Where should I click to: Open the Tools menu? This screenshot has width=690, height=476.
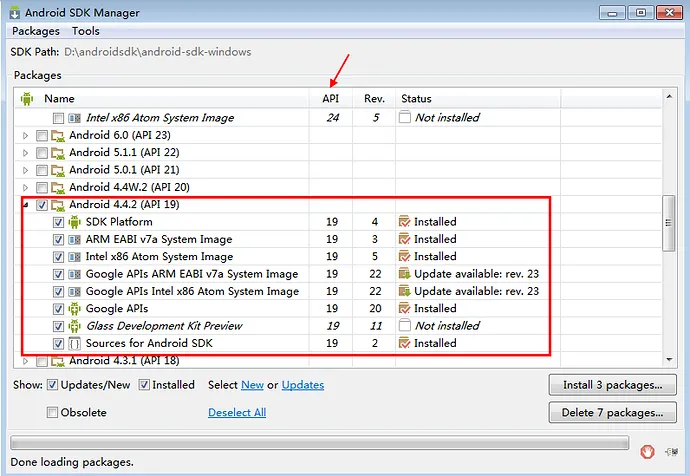86,31
